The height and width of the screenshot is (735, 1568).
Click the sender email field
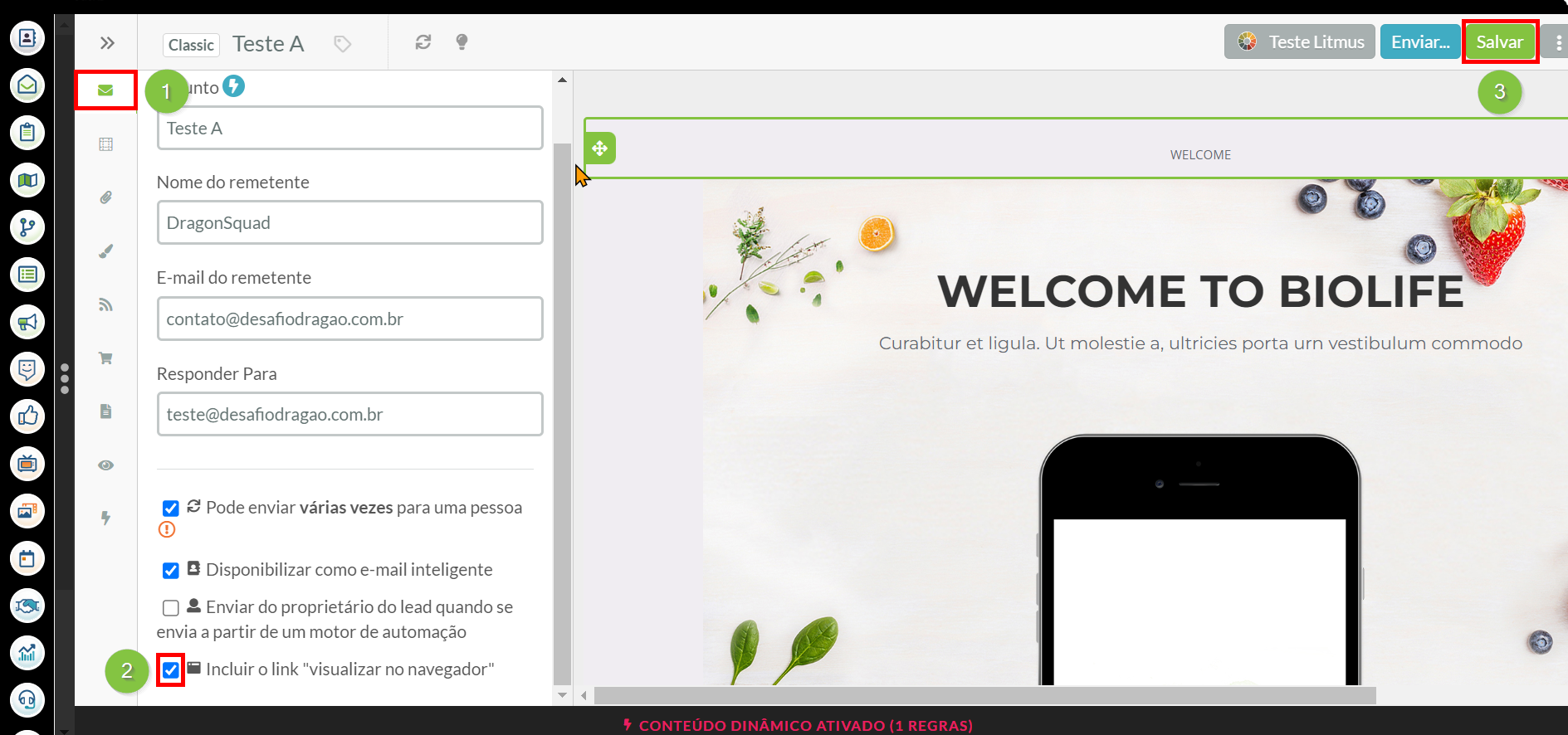(x=350, y=319)
